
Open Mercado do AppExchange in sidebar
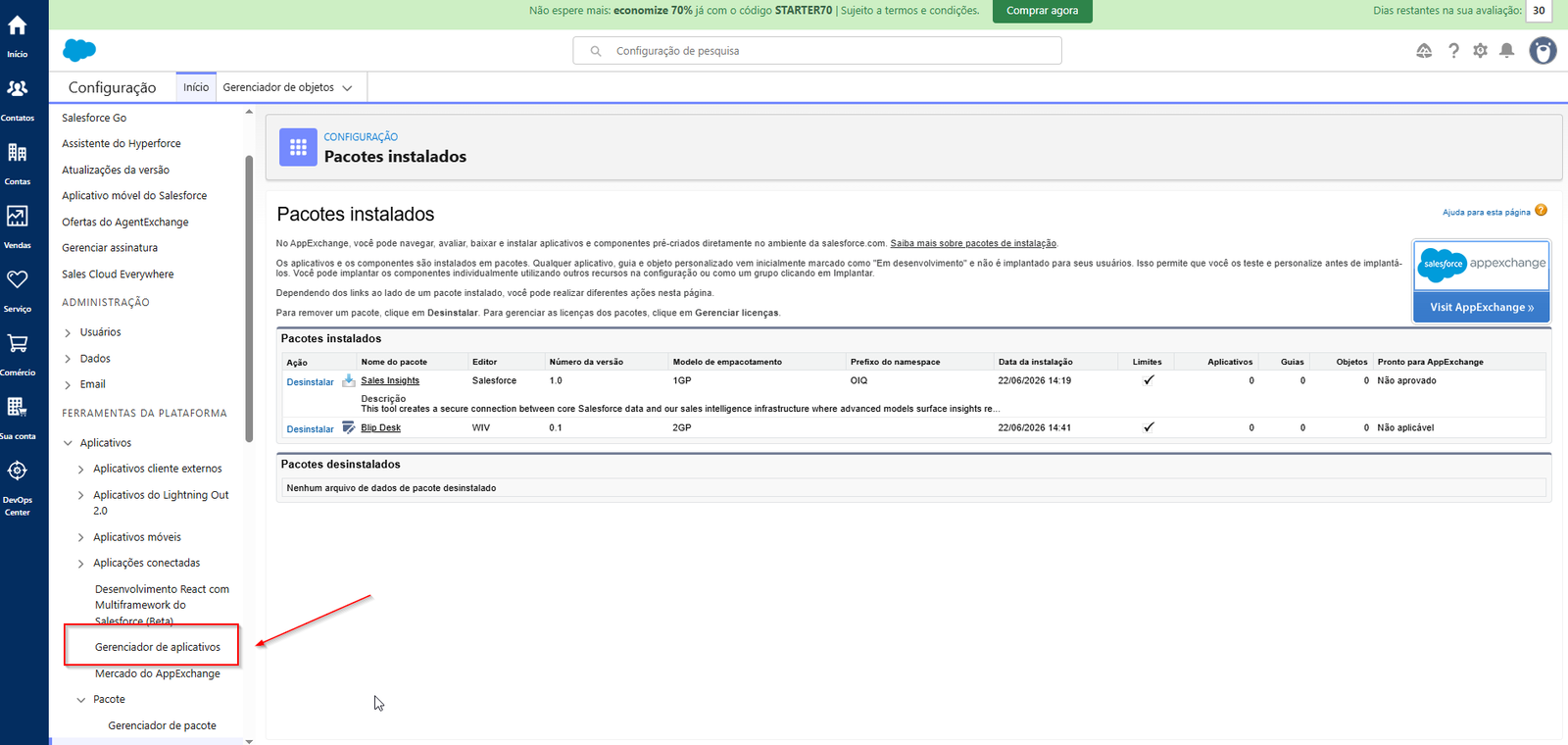pyautogui.click(x=158, y=673)
